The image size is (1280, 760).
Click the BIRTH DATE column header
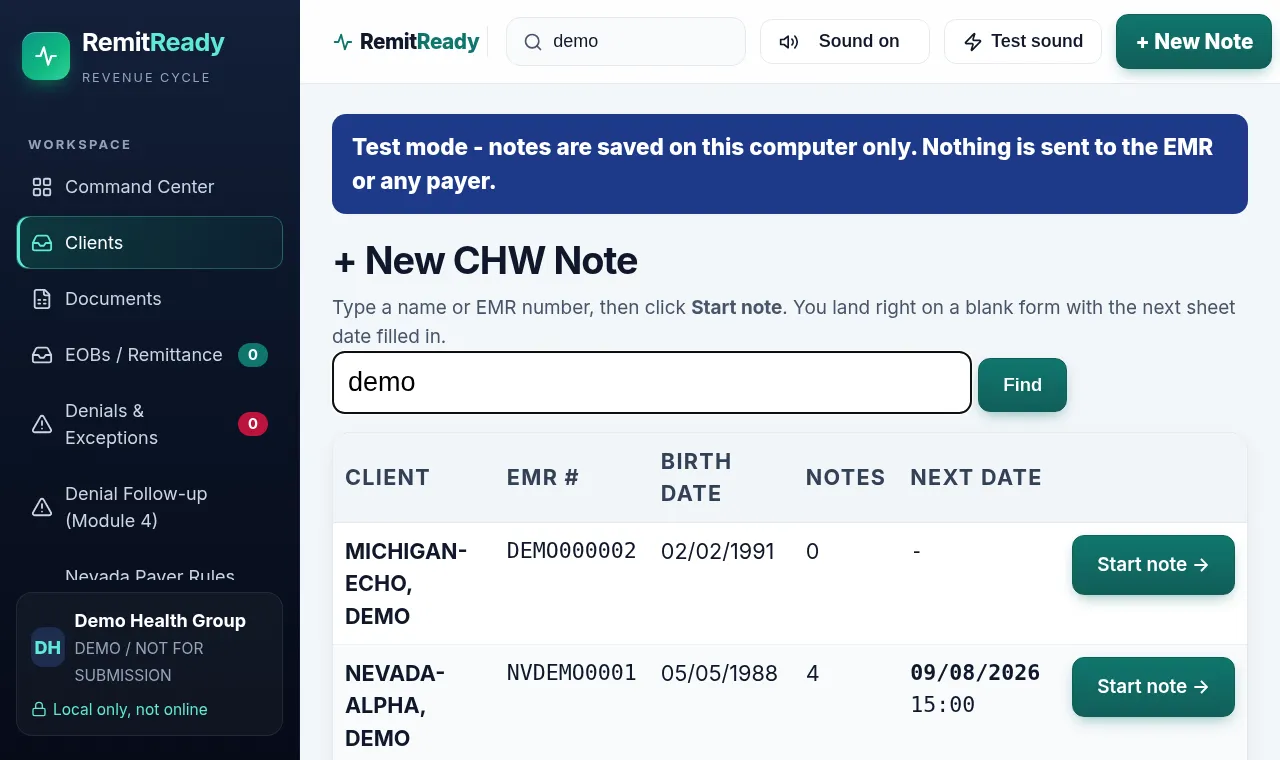[x=696, y=478]
